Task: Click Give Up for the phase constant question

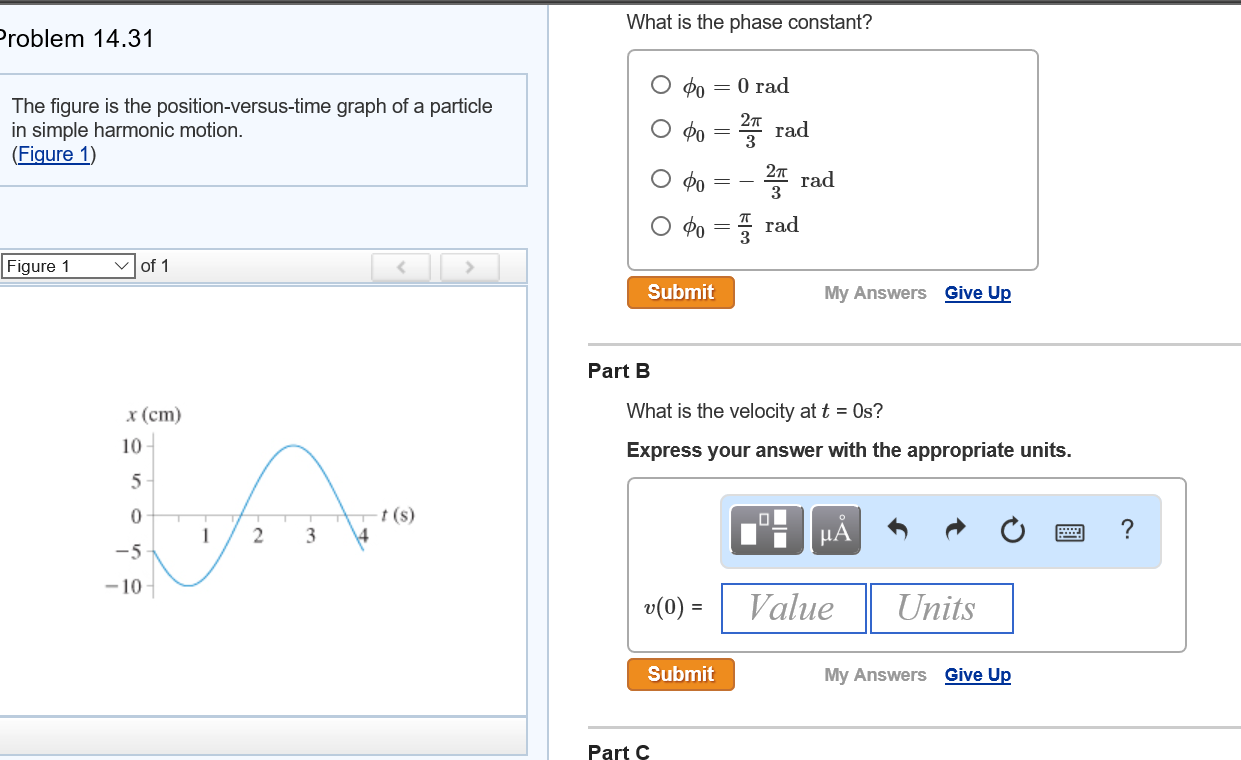Action: [x=977, y=292]
